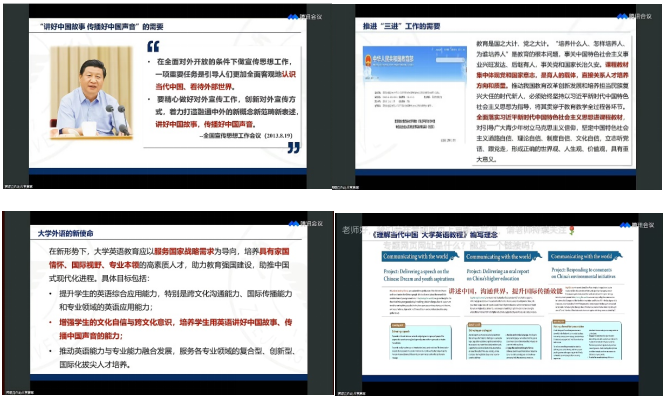This screenshot has height=398, width=665.
Task: Click the slide title 大学外语的新使命
Action: tap(66, 233)
